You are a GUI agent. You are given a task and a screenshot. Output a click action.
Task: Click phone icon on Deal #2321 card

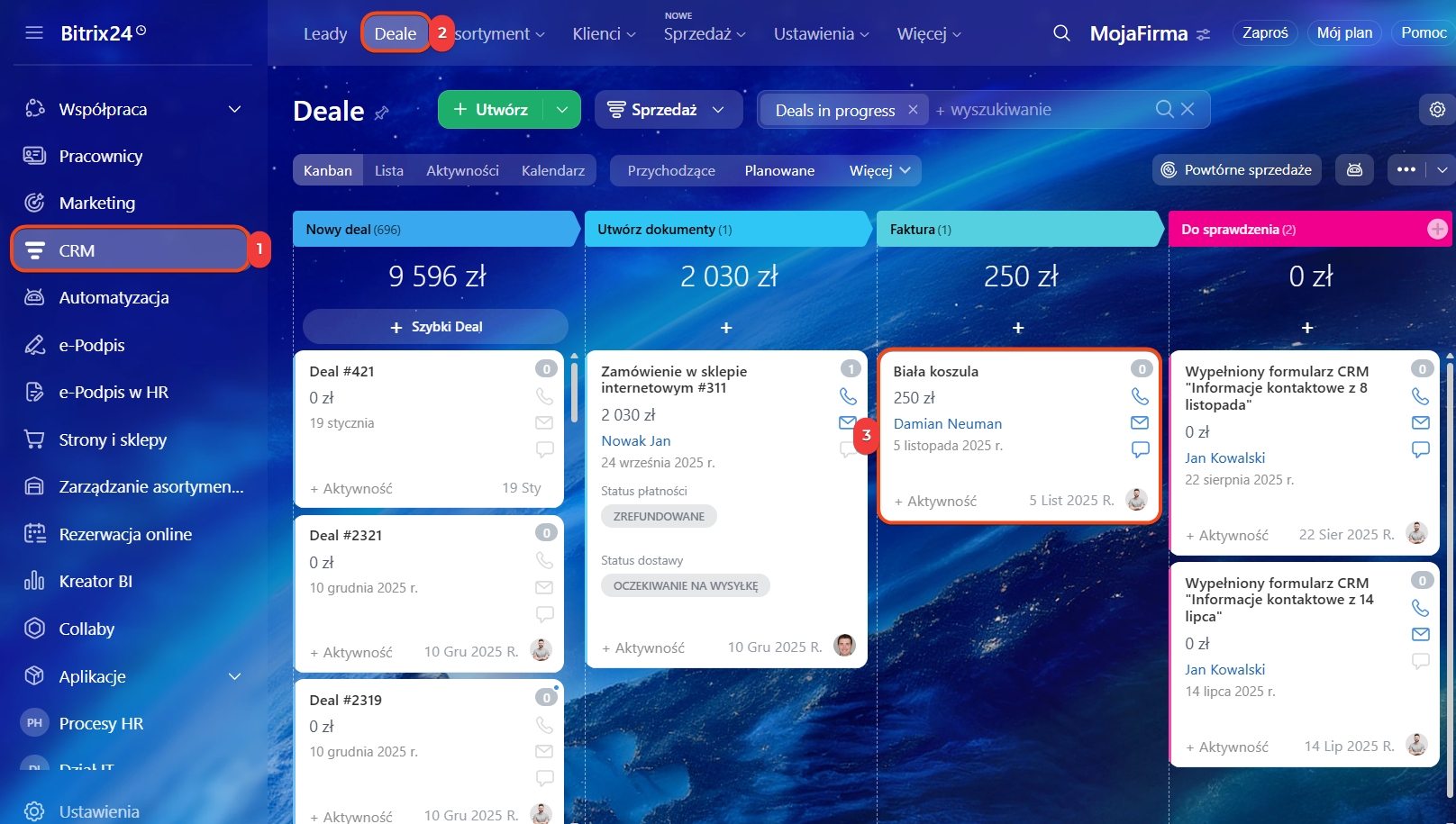[544, 560]
